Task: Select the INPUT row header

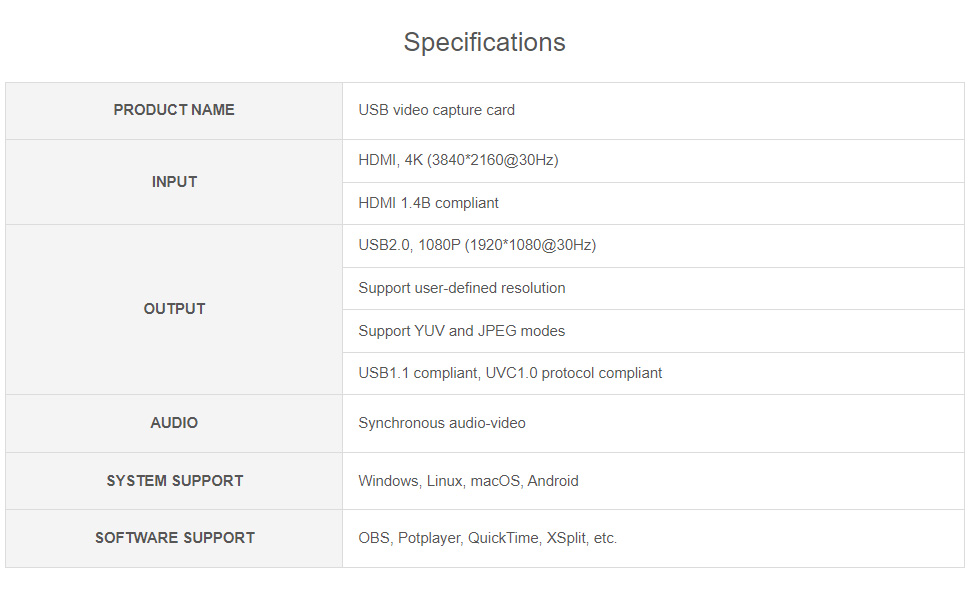Action: 174,182
